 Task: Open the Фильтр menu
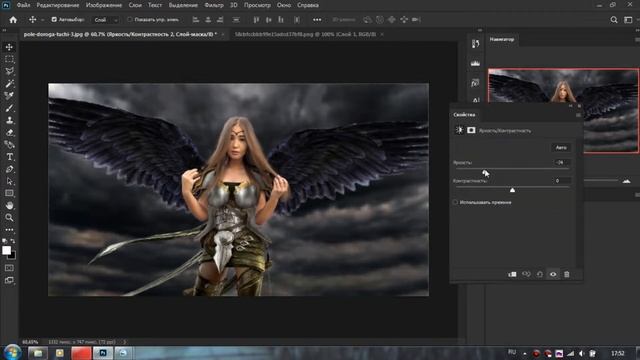pyautogui.click(x=213, y=5)
